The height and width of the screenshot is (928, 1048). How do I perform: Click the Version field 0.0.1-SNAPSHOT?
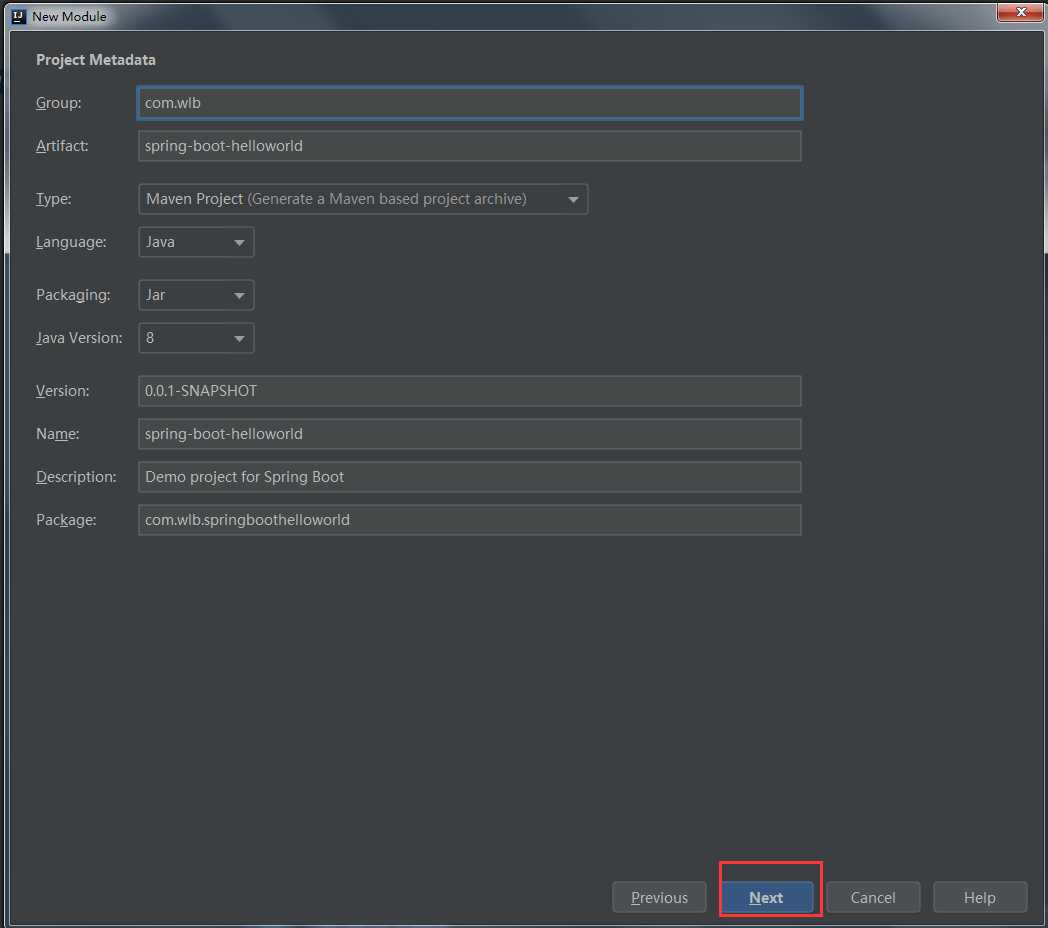click(469, 391)
